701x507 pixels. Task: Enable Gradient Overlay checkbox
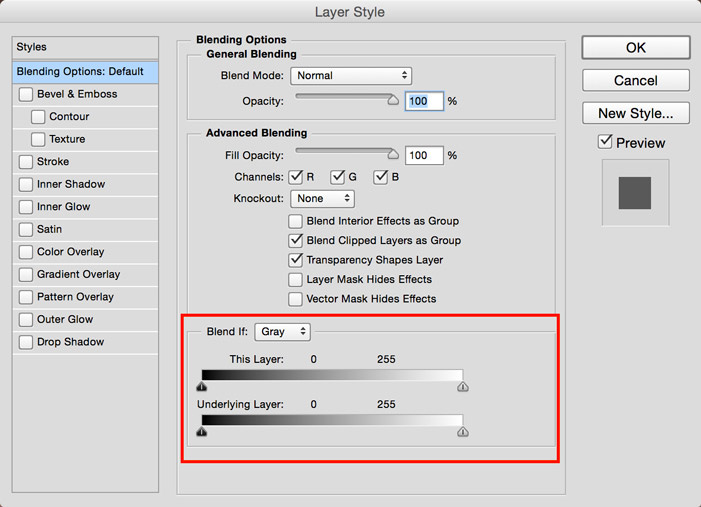(x=26, y=275)
